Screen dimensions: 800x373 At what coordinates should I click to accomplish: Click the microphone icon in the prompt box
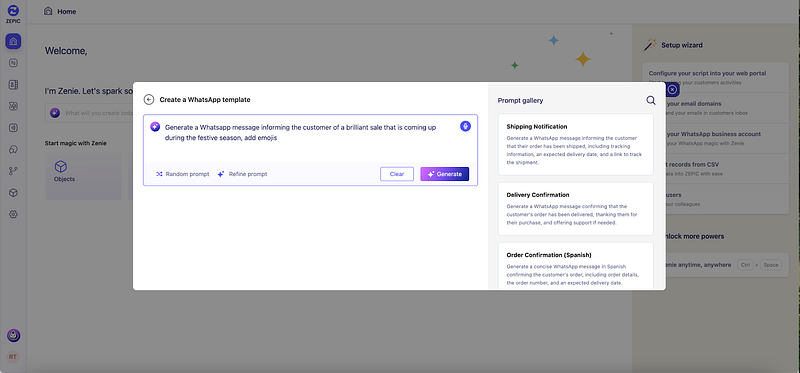click(x=465, y=126)
